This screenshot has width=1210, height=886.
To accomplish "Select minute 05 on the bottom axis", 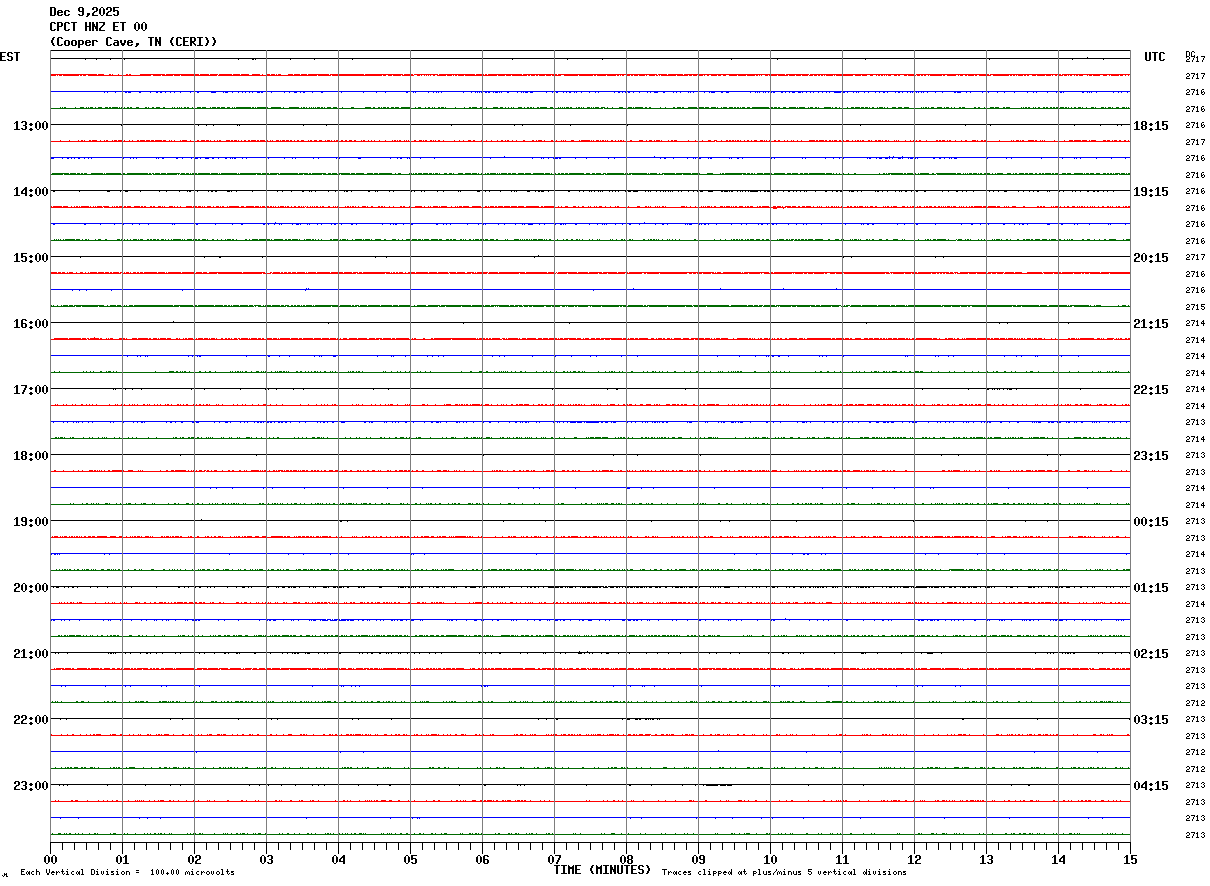I will (x=411, y=859).
